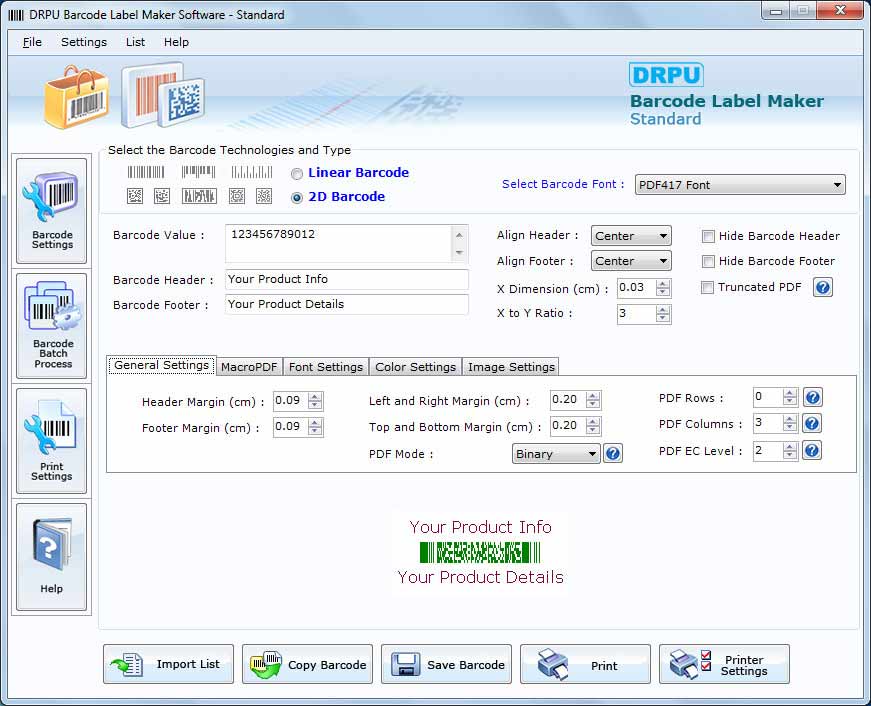
Task: Open the File menu
Action: 32,42
